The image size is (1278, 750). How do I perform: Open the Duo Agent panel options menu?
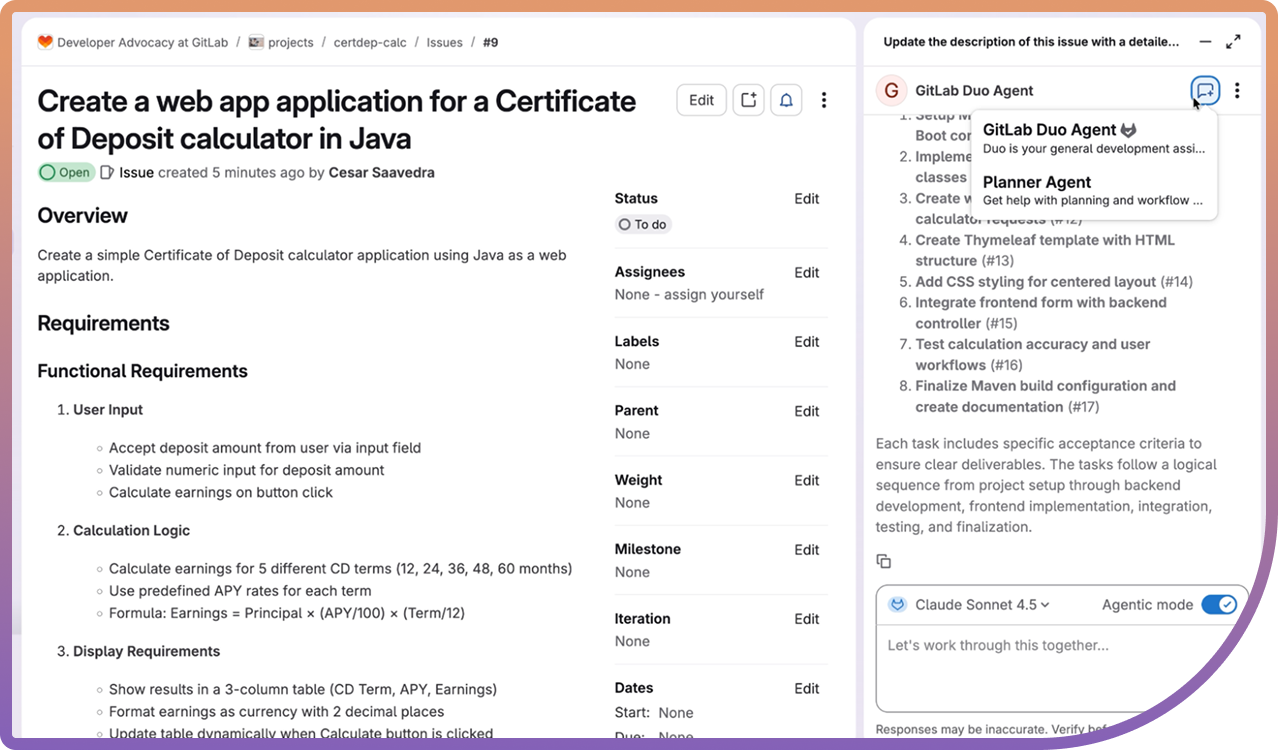(1237, 90)
